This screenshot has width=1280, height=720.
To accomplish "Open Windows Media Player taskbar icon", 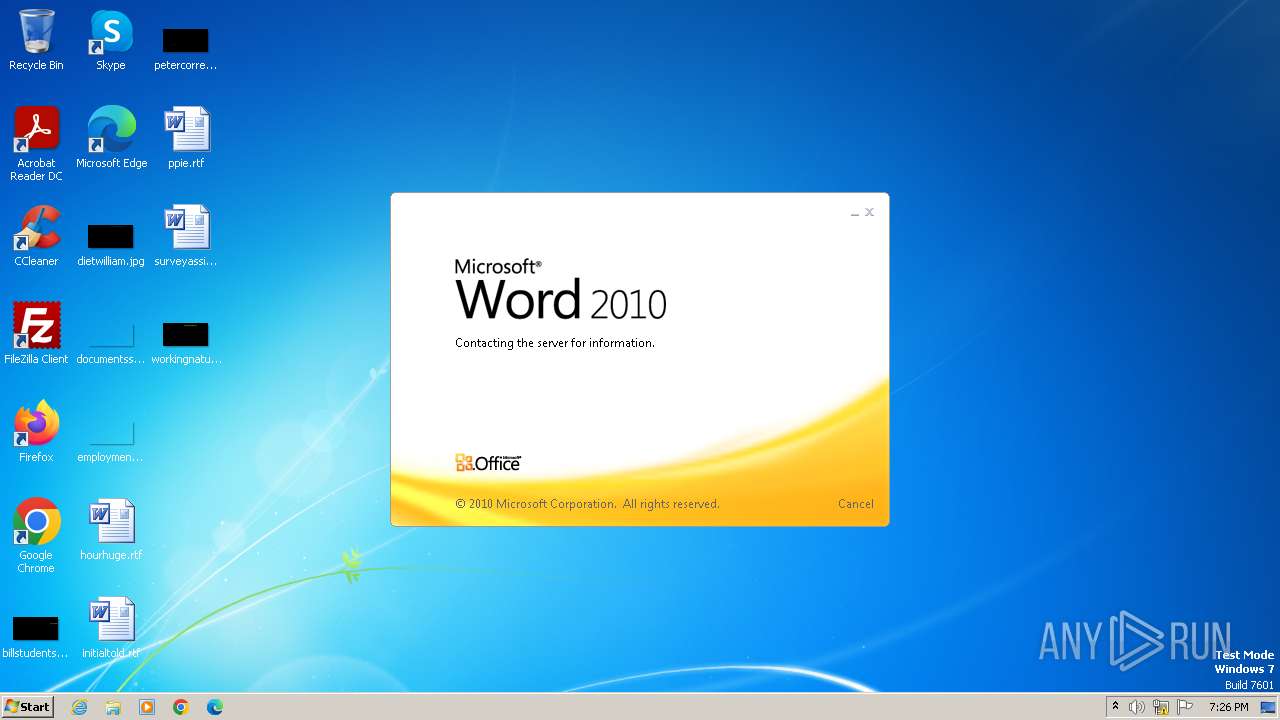I will (x=147, y=707).
